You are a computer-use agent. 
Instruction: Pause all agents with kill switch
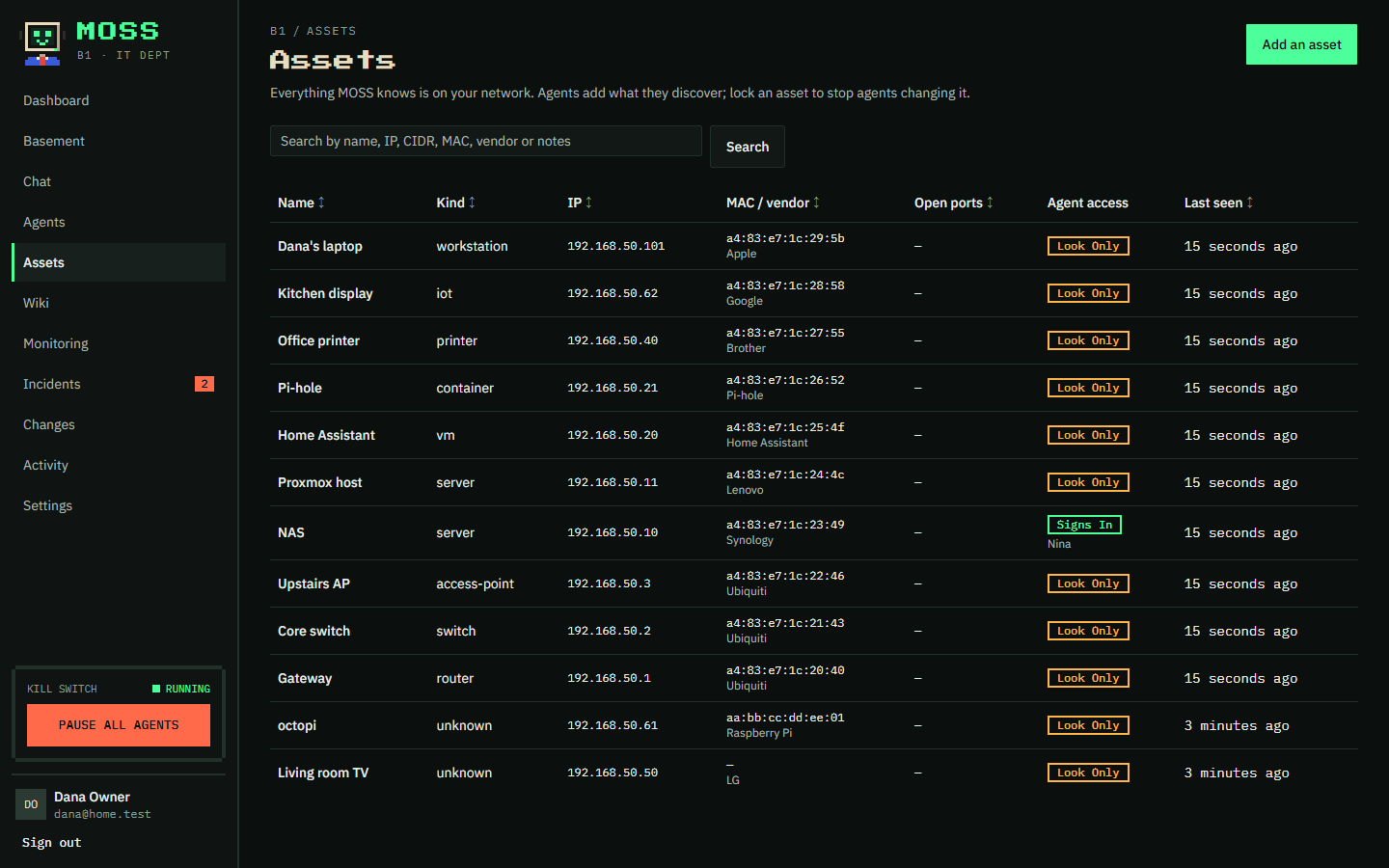tap(119, 725)
